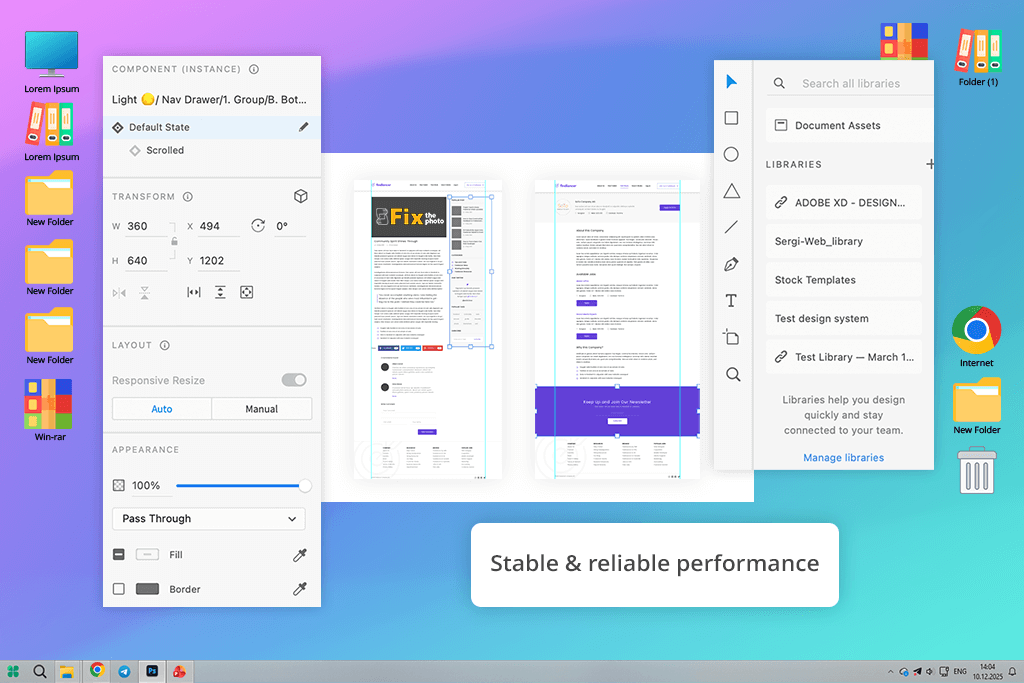Select the Rectangle tool
1024x683 pixels.
pos(731,118)
